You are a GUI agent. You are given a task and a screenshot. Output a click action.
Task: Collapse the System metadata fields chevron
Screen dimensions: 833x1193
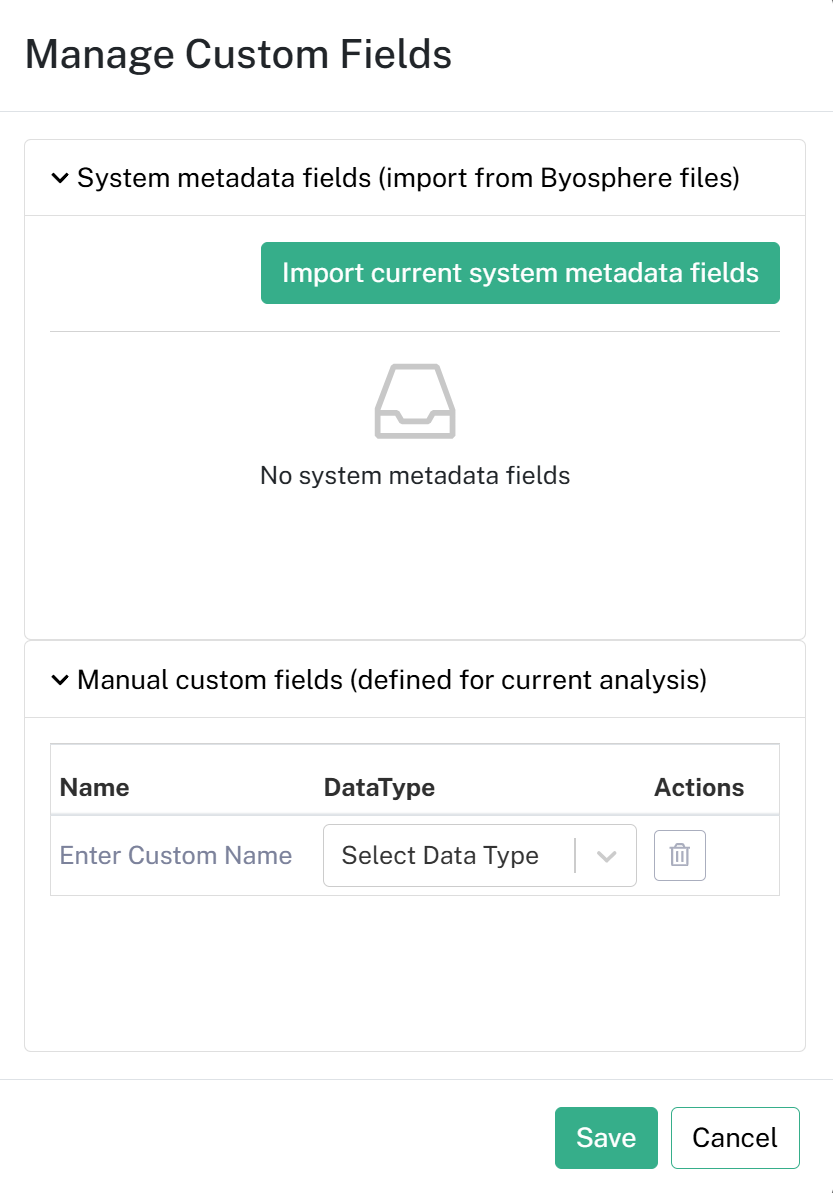click(59, 179)
